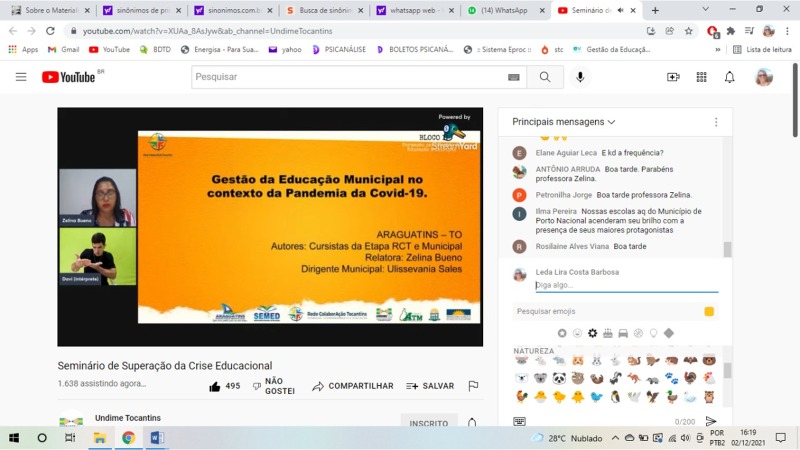Open Word from the Windows taskbar

(x=157, y=438)
